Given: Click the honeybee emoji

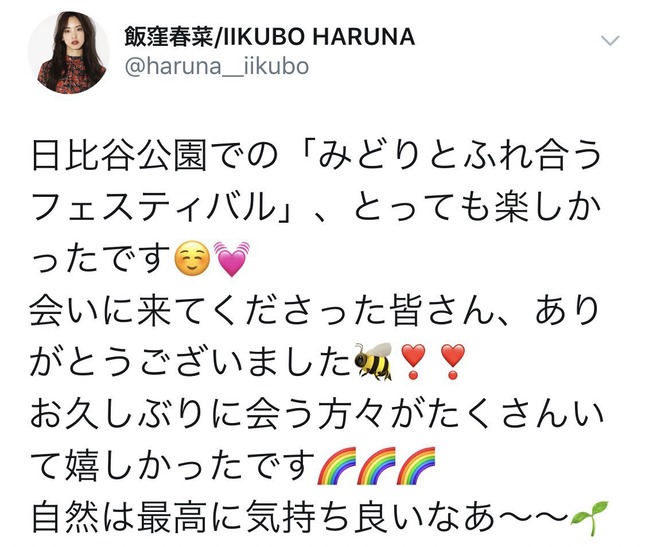Looking at the screenshot, I should click(373, 361).
